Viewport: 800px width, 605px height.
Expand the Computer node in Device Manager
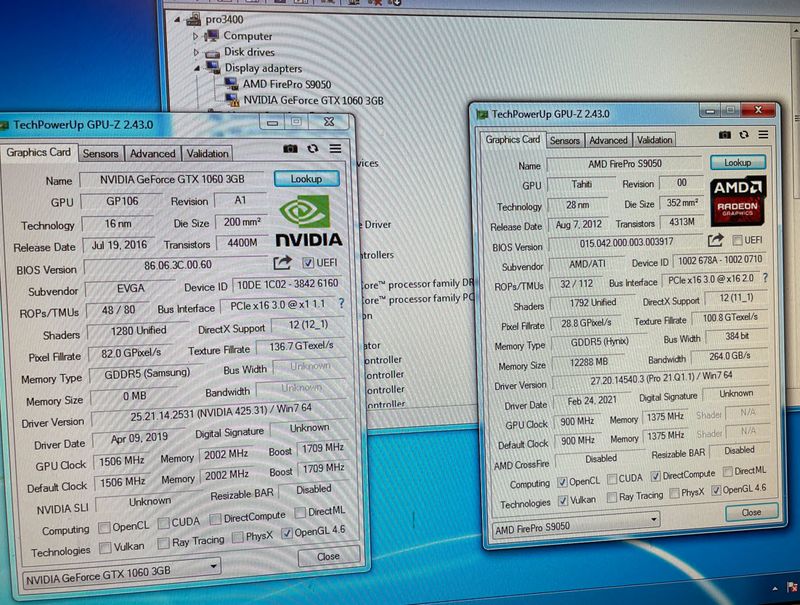click(x=195, y=36)
